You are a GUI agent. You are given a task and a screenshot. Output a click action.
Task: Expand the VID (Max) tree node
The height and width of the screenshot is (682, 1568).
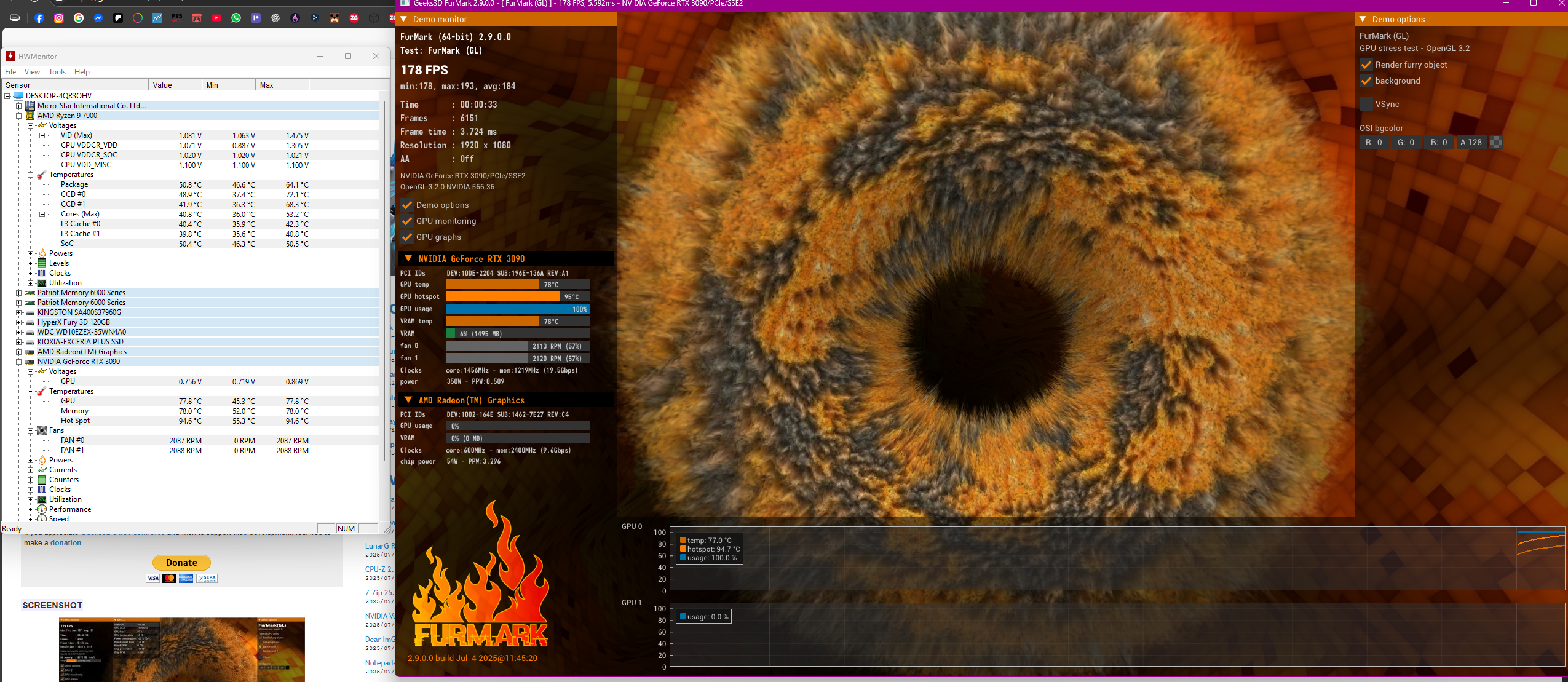tap(42, 135)
